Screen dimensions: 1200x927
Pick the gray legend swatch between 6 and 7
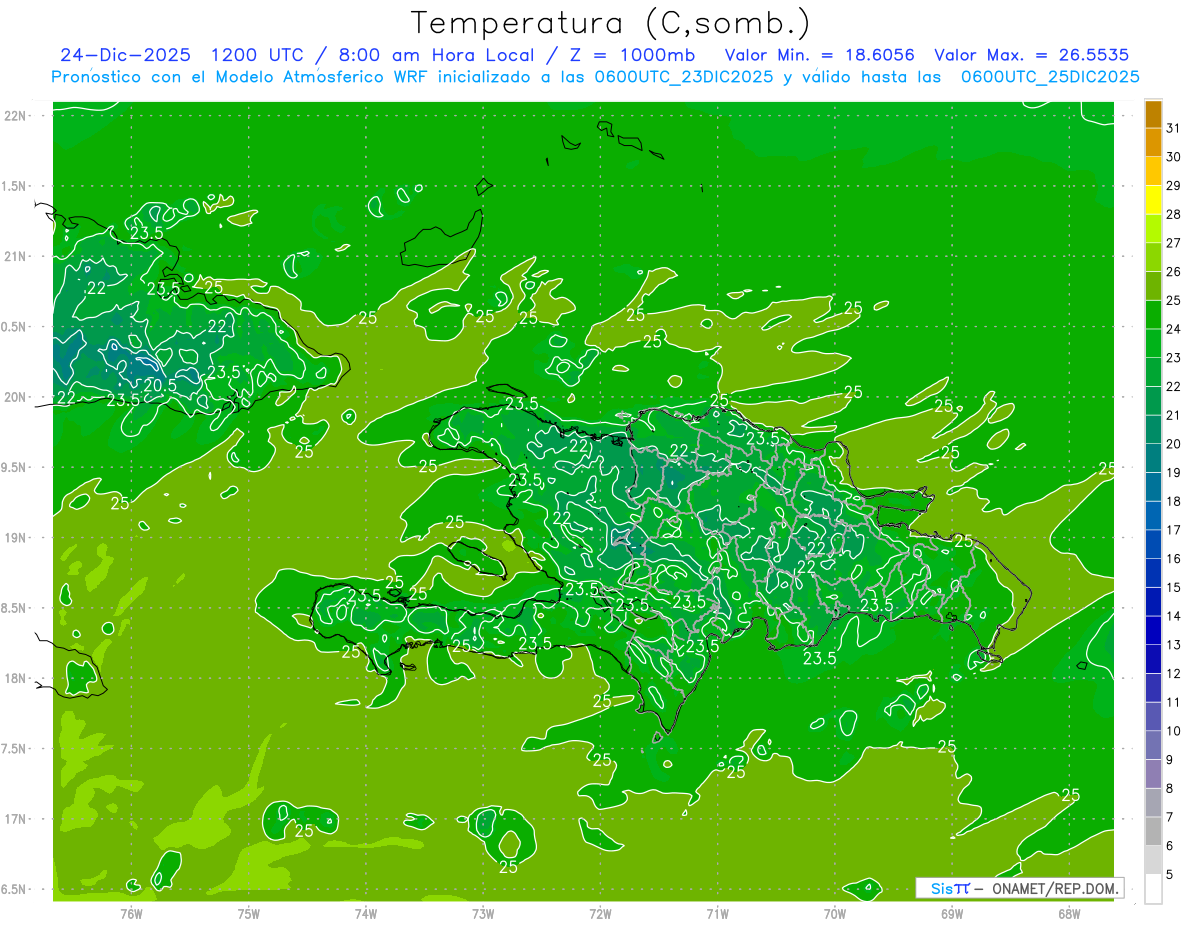click(x=1153, y=832)
